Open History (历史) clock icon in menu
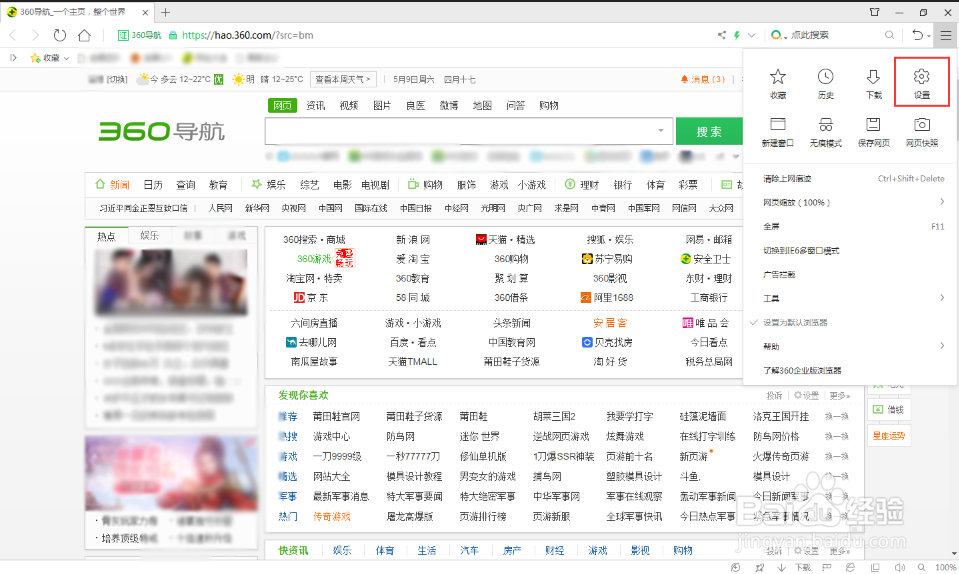The width and height of the screenshot is (959, 574). coord(826,83)
